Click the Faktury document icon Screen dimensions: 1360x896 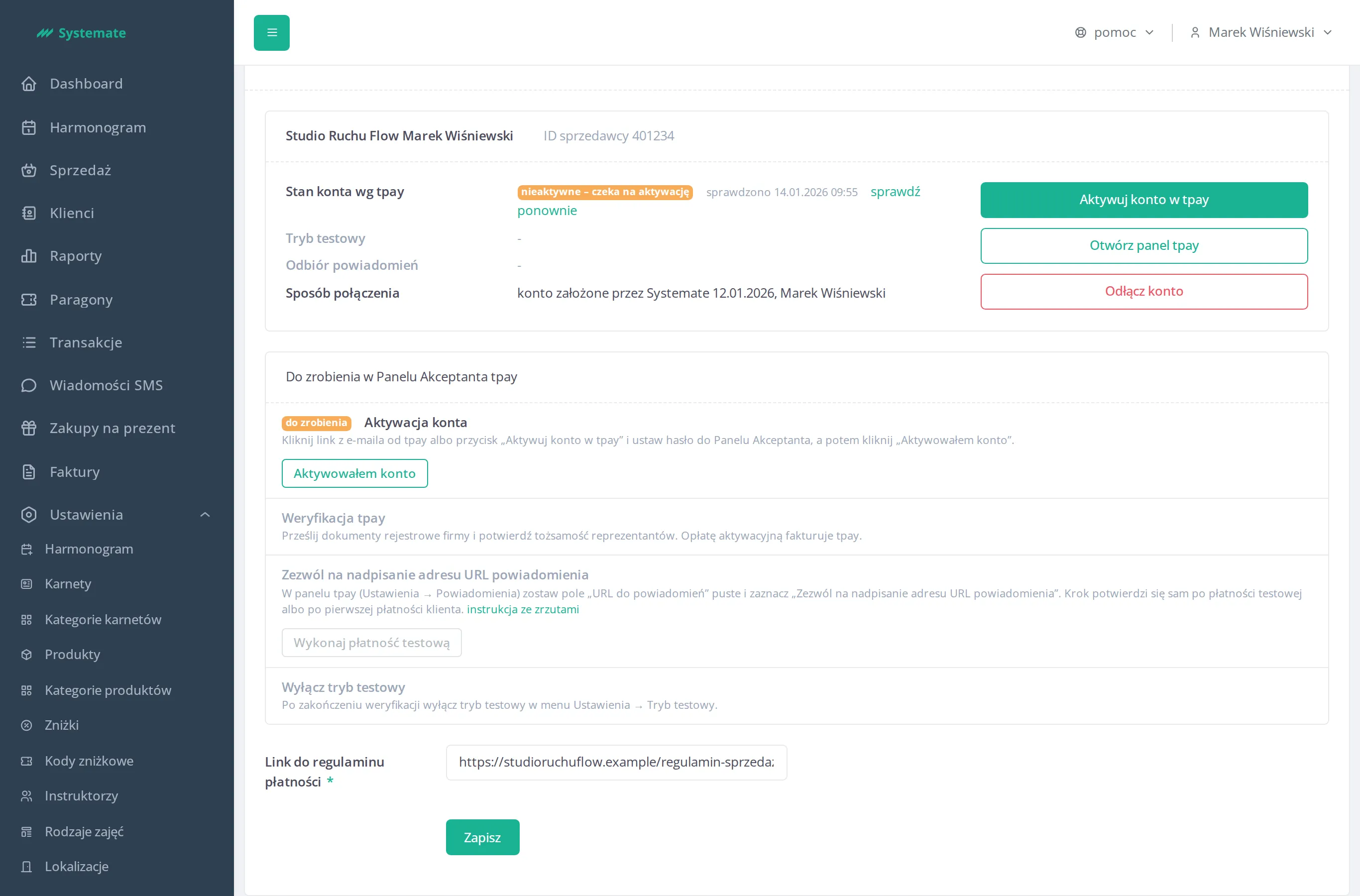pyautogui.click(x=28, y=472)
